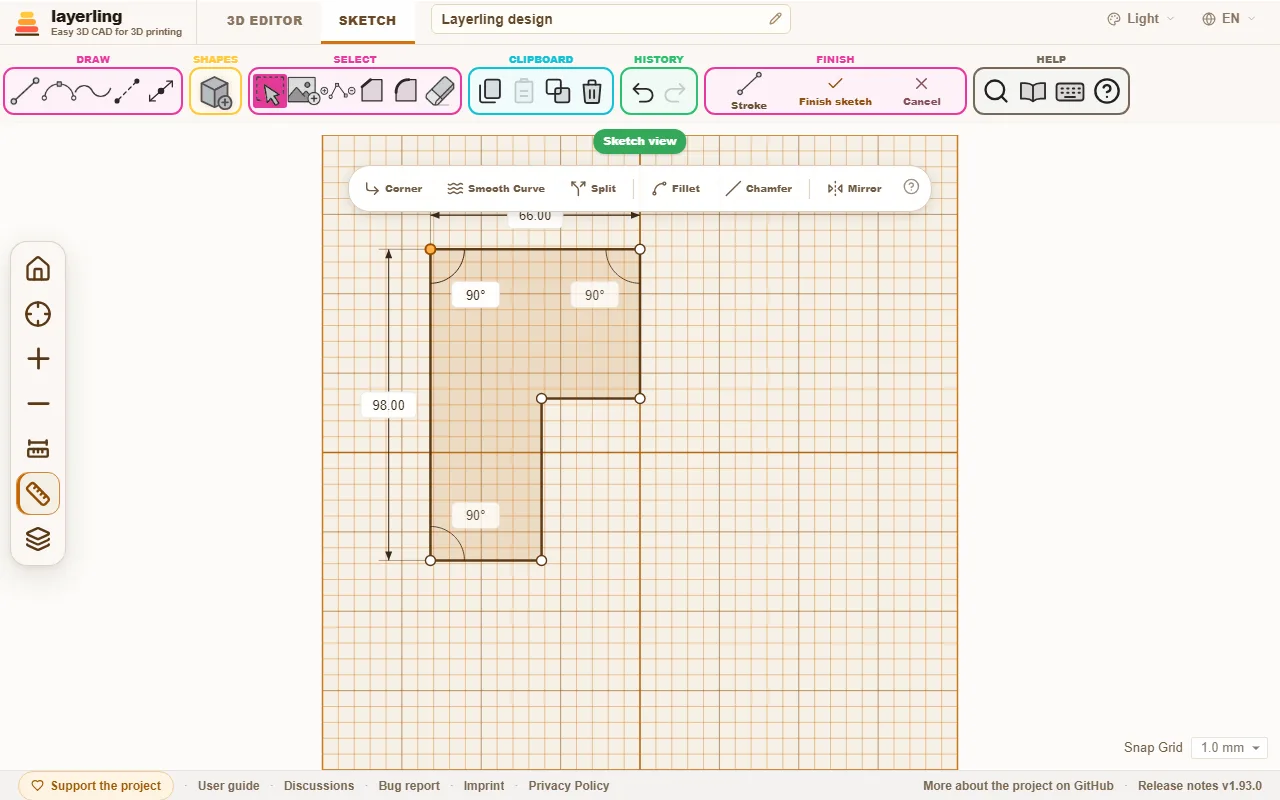Undo the last action

pos(643,92)
